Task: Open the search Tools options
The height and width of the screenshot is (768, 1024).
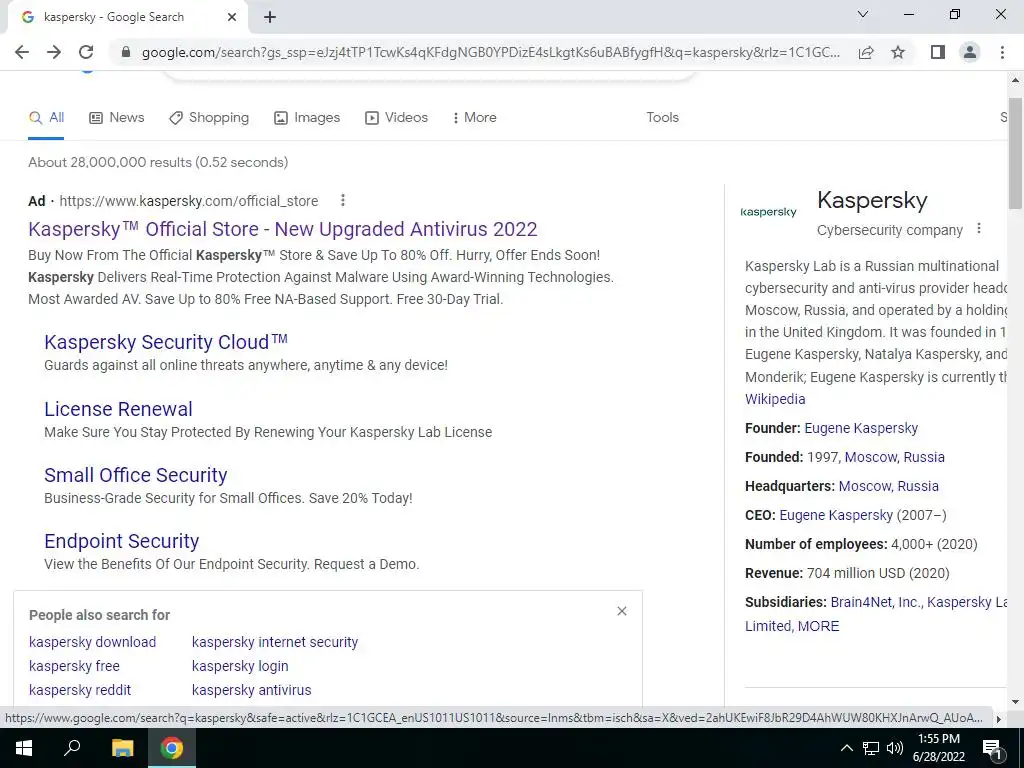Action: [662, 118]
